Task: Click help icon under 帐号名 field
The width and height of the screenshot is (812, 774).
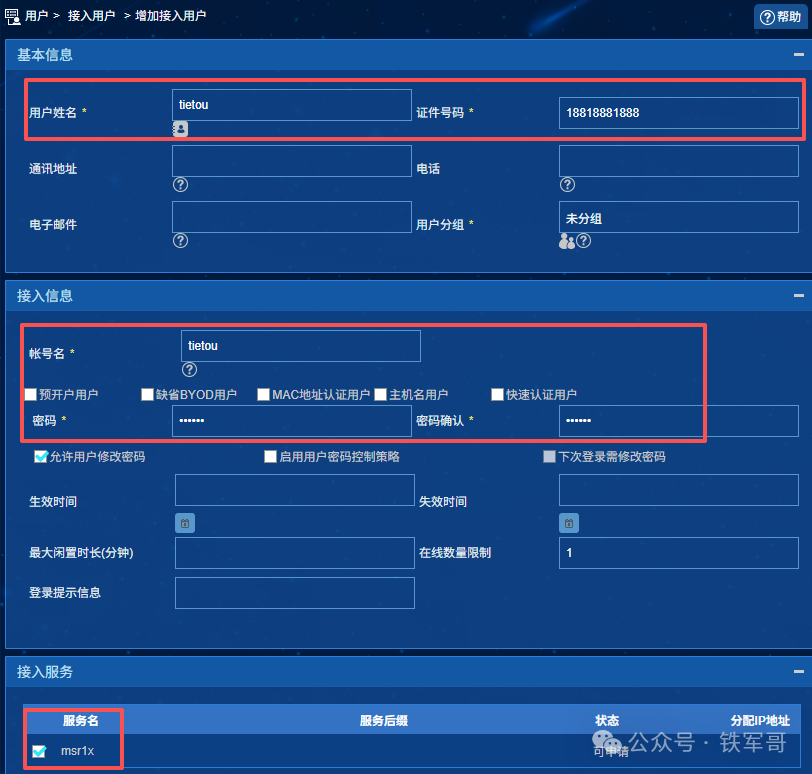Action: (189, 370)
